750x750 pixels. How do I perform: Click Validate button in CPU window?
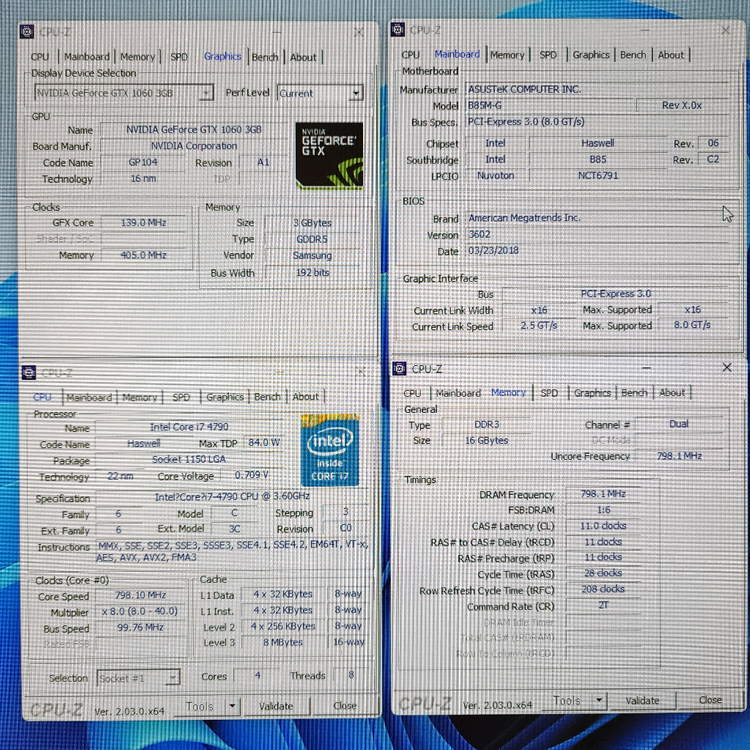pyautogui.click(x=276, y=706)
